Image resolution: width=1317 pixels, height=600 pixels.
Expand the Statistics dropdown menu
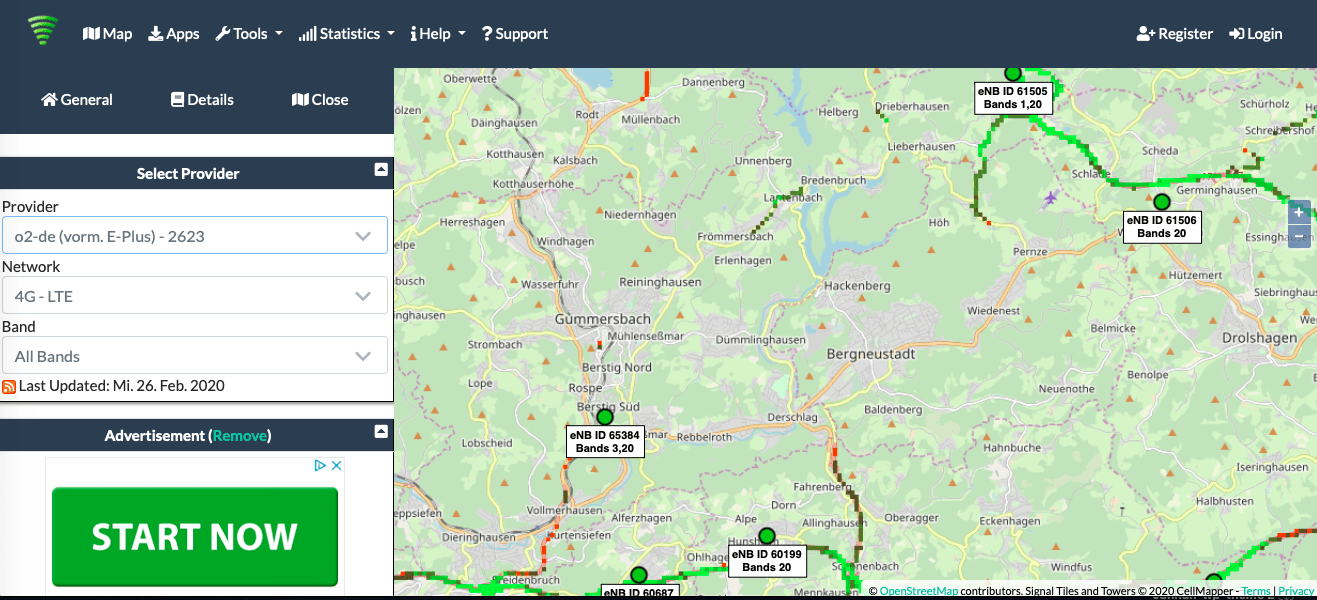pyautogui.click(x=346, y=34)
